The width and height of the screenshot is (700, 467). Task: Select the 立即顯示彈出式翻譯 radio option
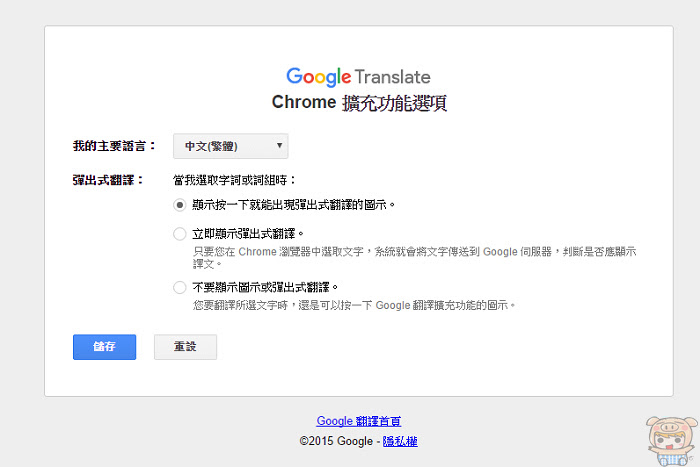(x=179, y=234)
